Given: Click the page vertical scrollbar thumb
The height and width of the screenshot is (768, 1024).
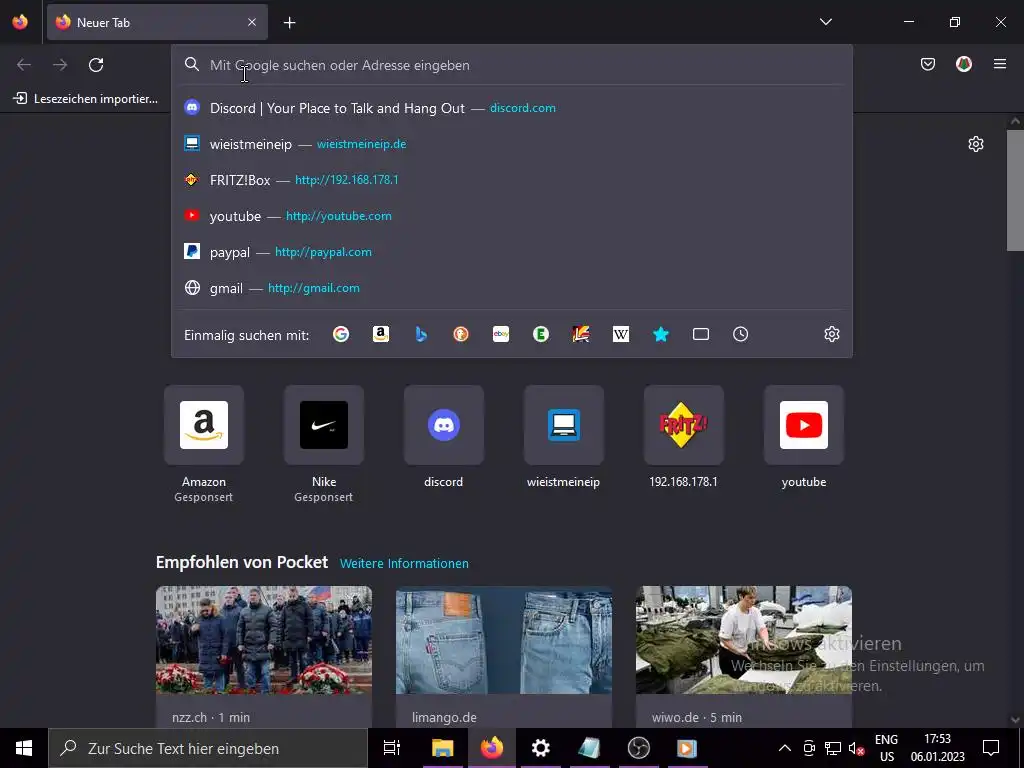Looking at the screenshot, I should 1015,190.
